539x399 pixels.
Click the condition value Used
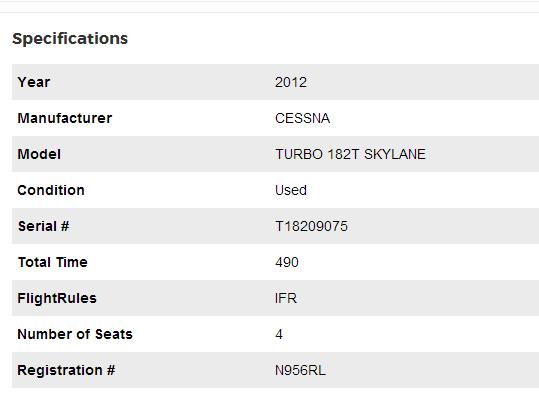point(291,190)
